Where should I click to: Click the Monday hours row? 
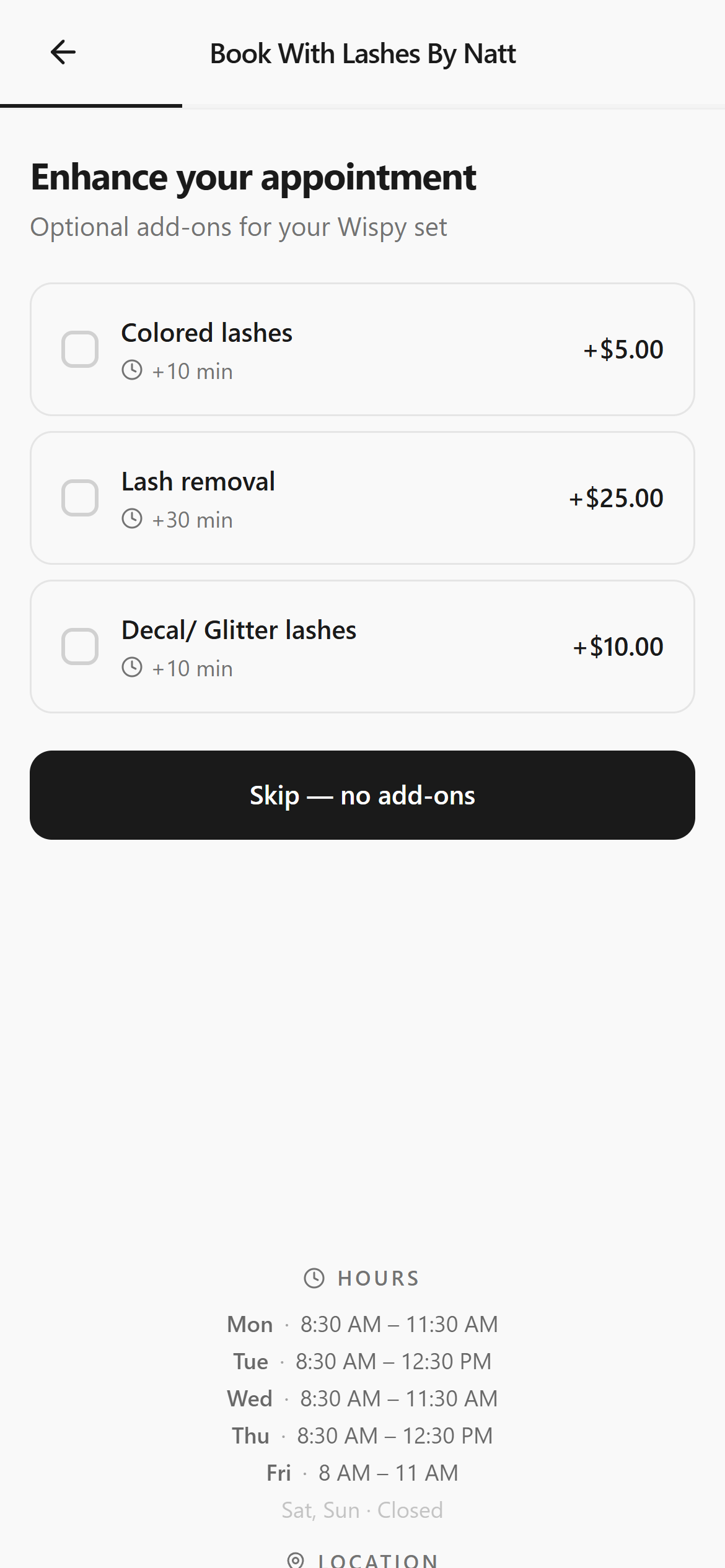pos(362,1324)
